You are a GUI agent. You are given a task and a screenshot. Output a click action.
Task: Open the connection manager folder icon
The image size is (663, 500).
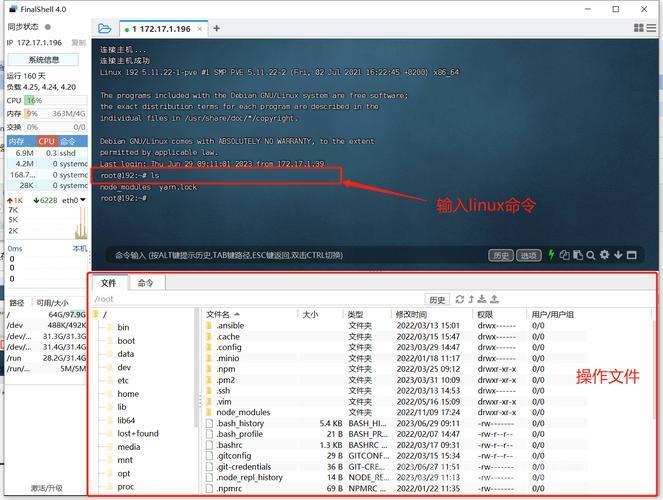point(104,29)
